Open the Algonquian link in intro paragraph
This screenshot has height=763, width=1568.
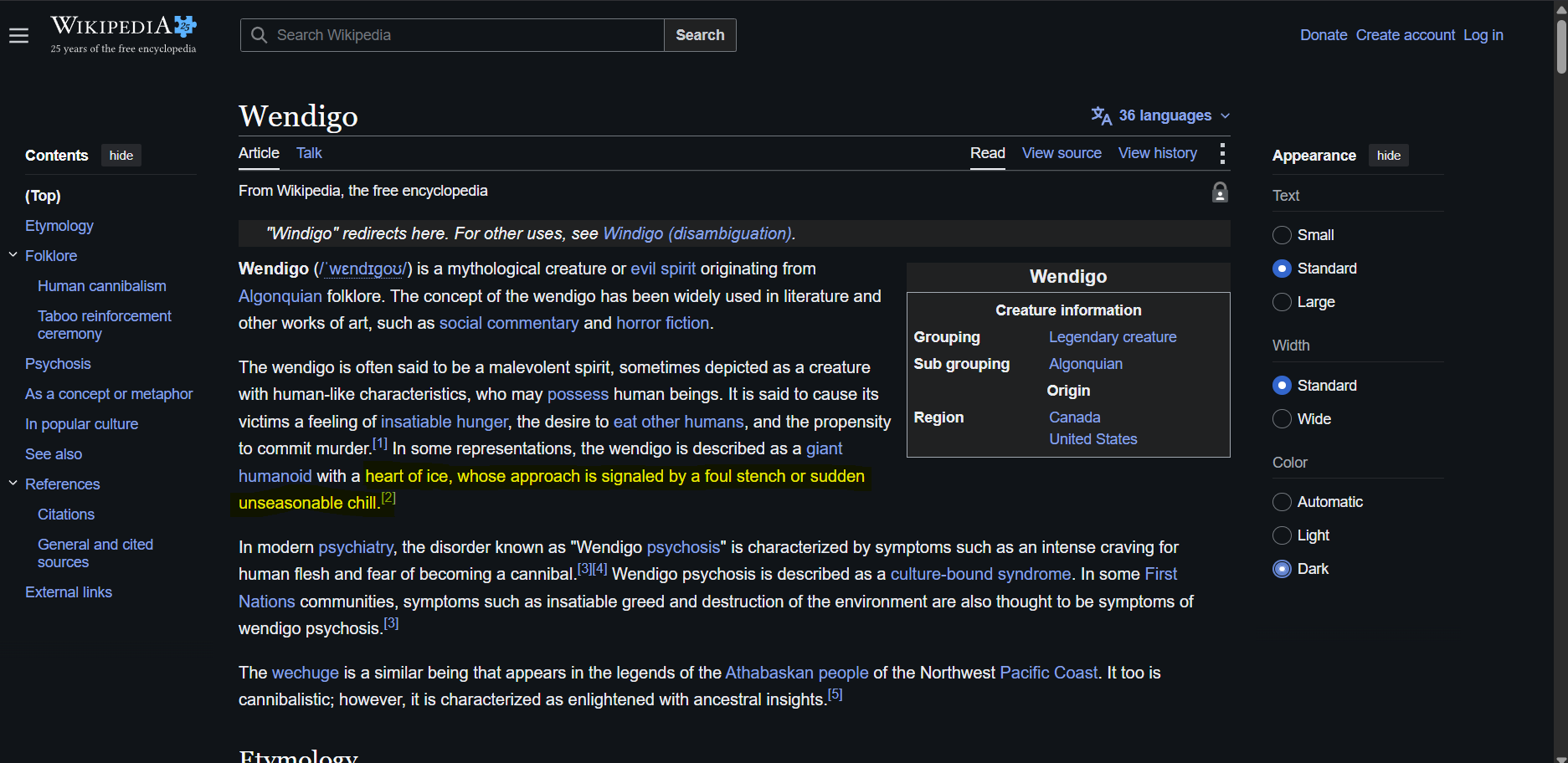280,296
